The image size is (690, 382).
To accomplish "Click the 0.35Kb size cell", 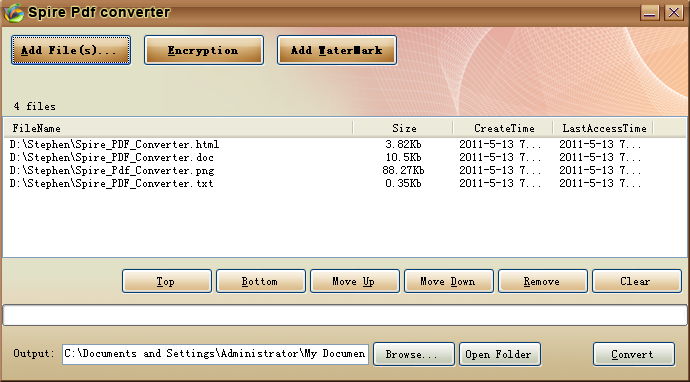I will (403, 184).
